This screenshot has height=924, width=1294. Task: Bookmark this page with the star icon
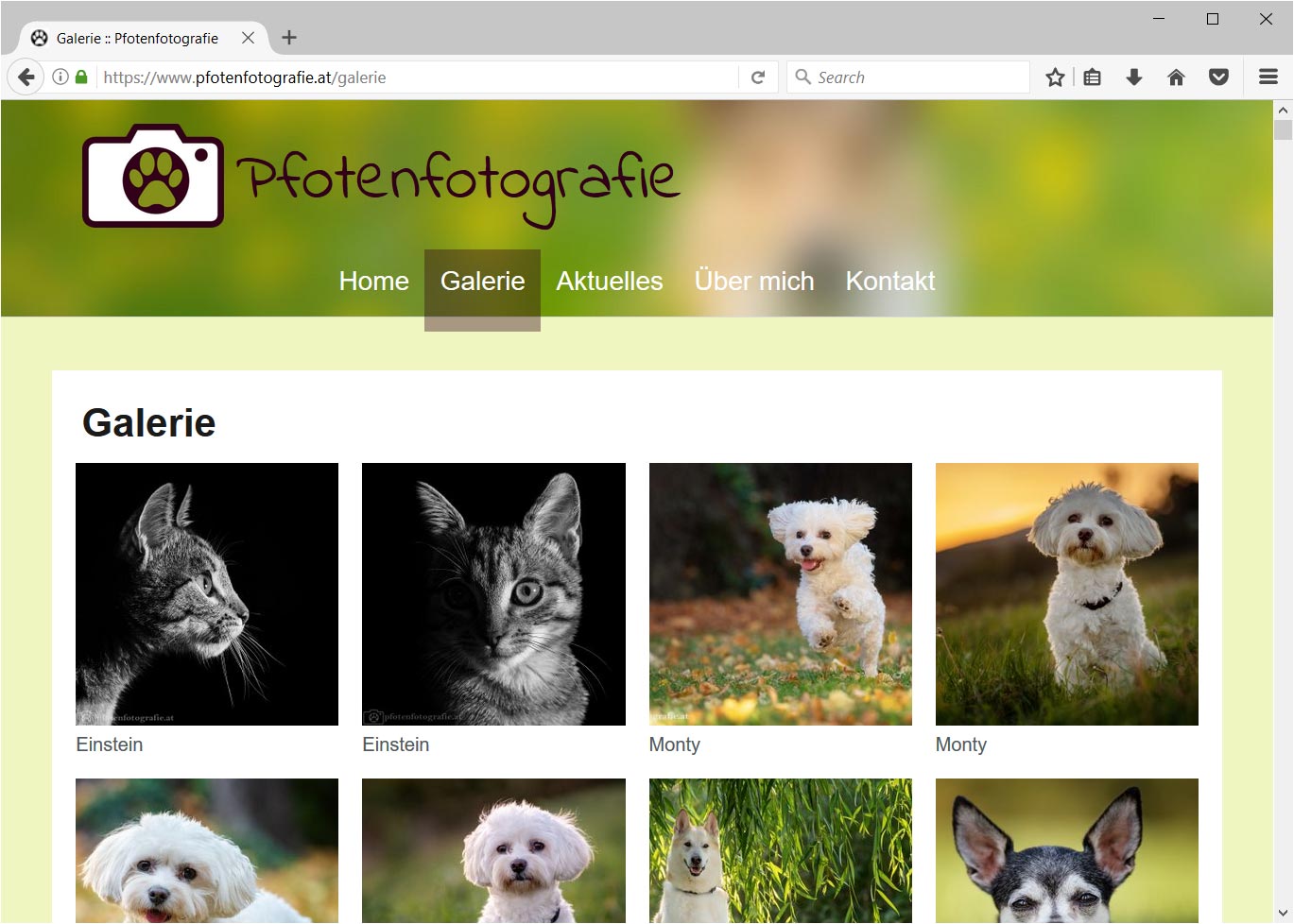pyautogui.click(x=1055, y=77)
